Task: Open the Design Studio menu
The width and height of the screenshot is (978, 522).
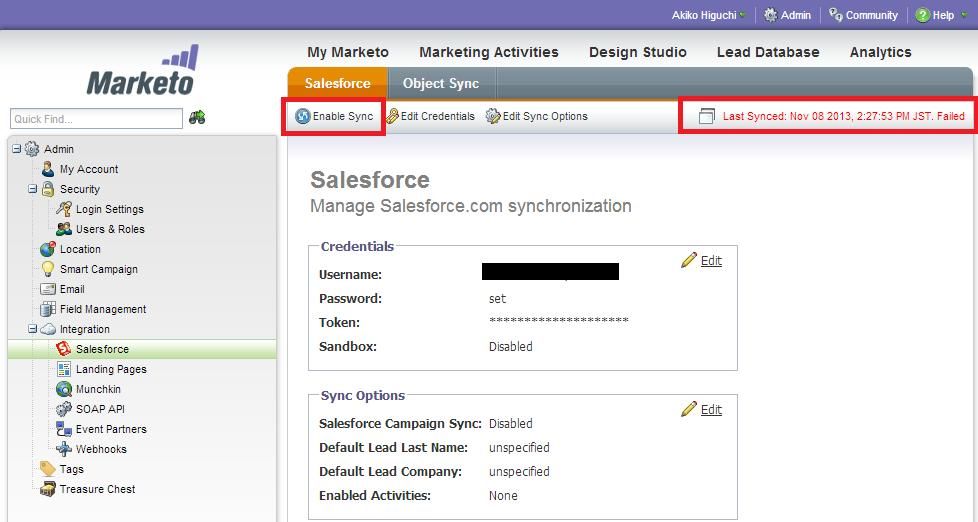Action: point(637,52)
